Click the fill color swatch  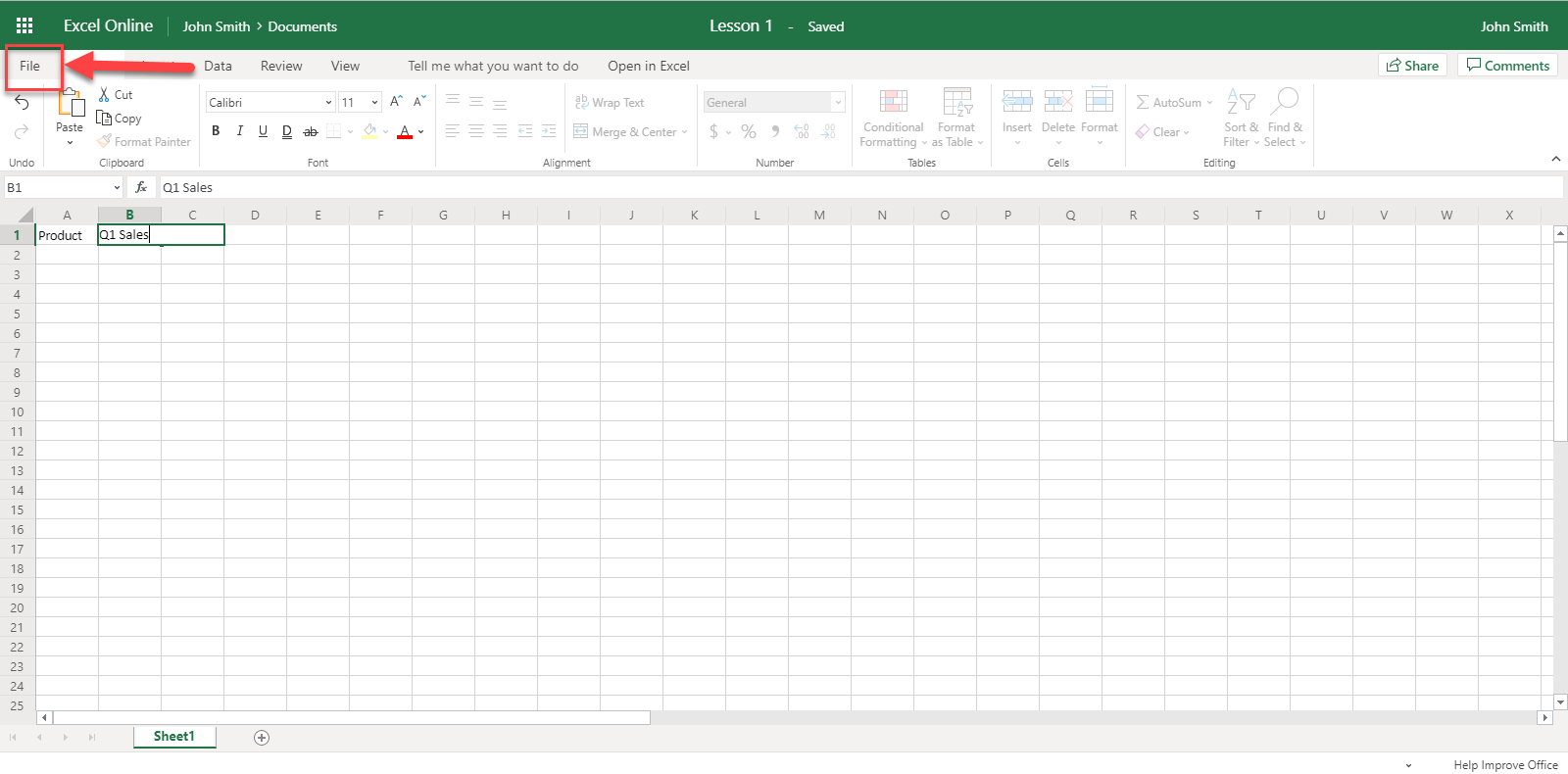pyautogui.click(x=369, y=131)
